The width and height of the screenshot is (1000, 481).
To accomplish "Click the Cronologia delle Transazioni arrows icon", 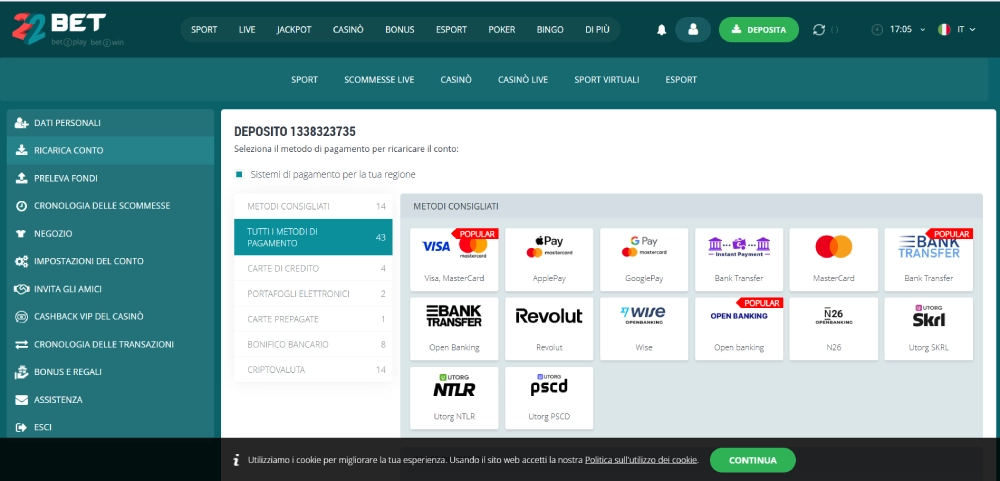I will coord(22,344).
